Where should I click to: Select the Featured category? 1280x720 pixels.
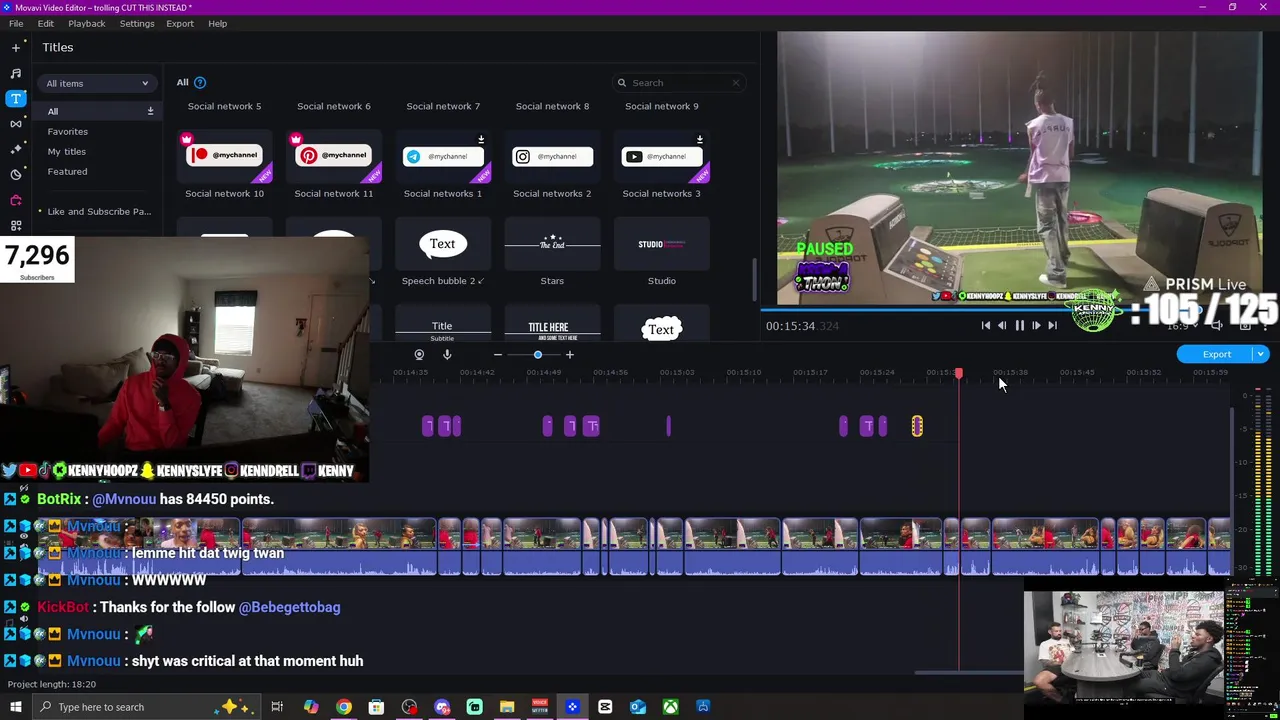pos(67,171)
